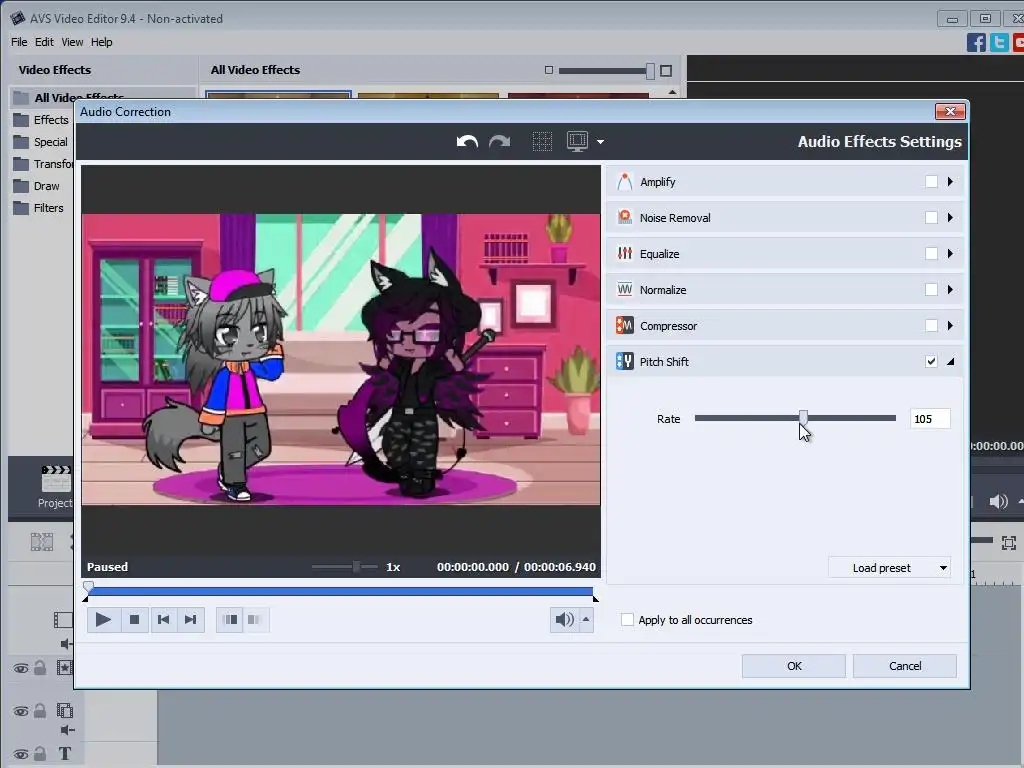Click the large thumbnails icon in effects panel
This screenshot has width=1024, height=768.
tap(666, 71)
